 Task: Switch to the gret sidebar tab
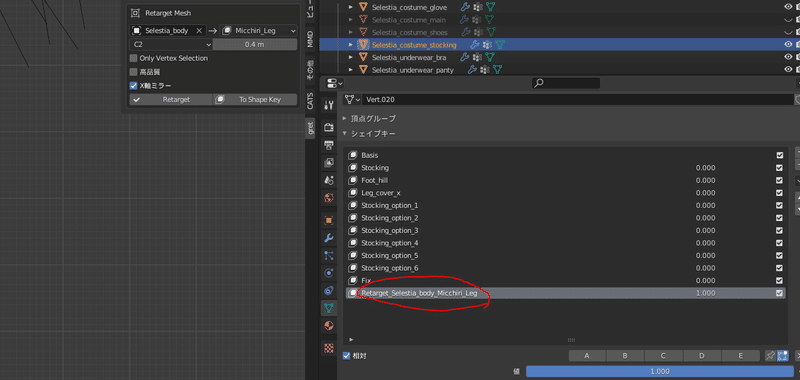pos(310,129)
